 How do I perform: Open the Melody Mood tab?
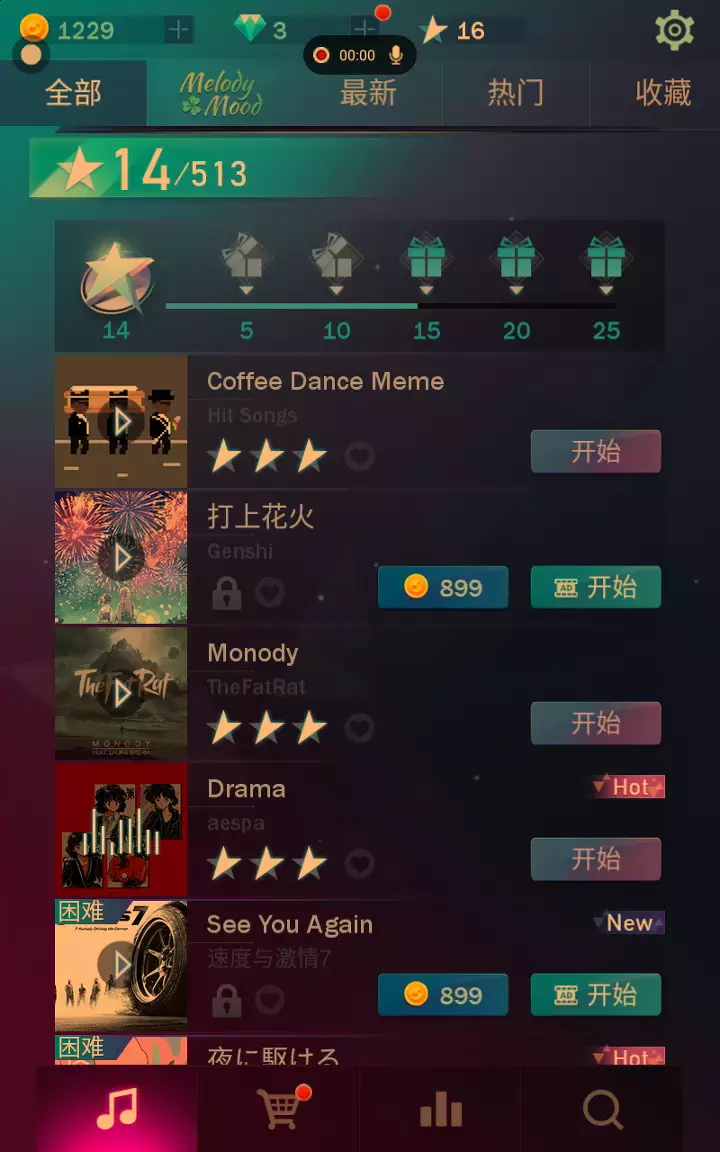(221, 93)
